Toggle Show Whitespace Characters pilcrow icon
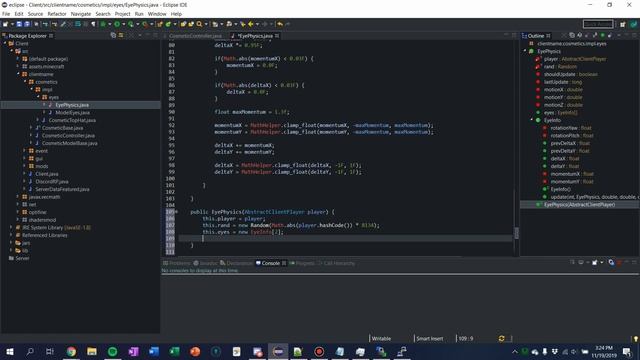640x360 pixels. [93, 24]
